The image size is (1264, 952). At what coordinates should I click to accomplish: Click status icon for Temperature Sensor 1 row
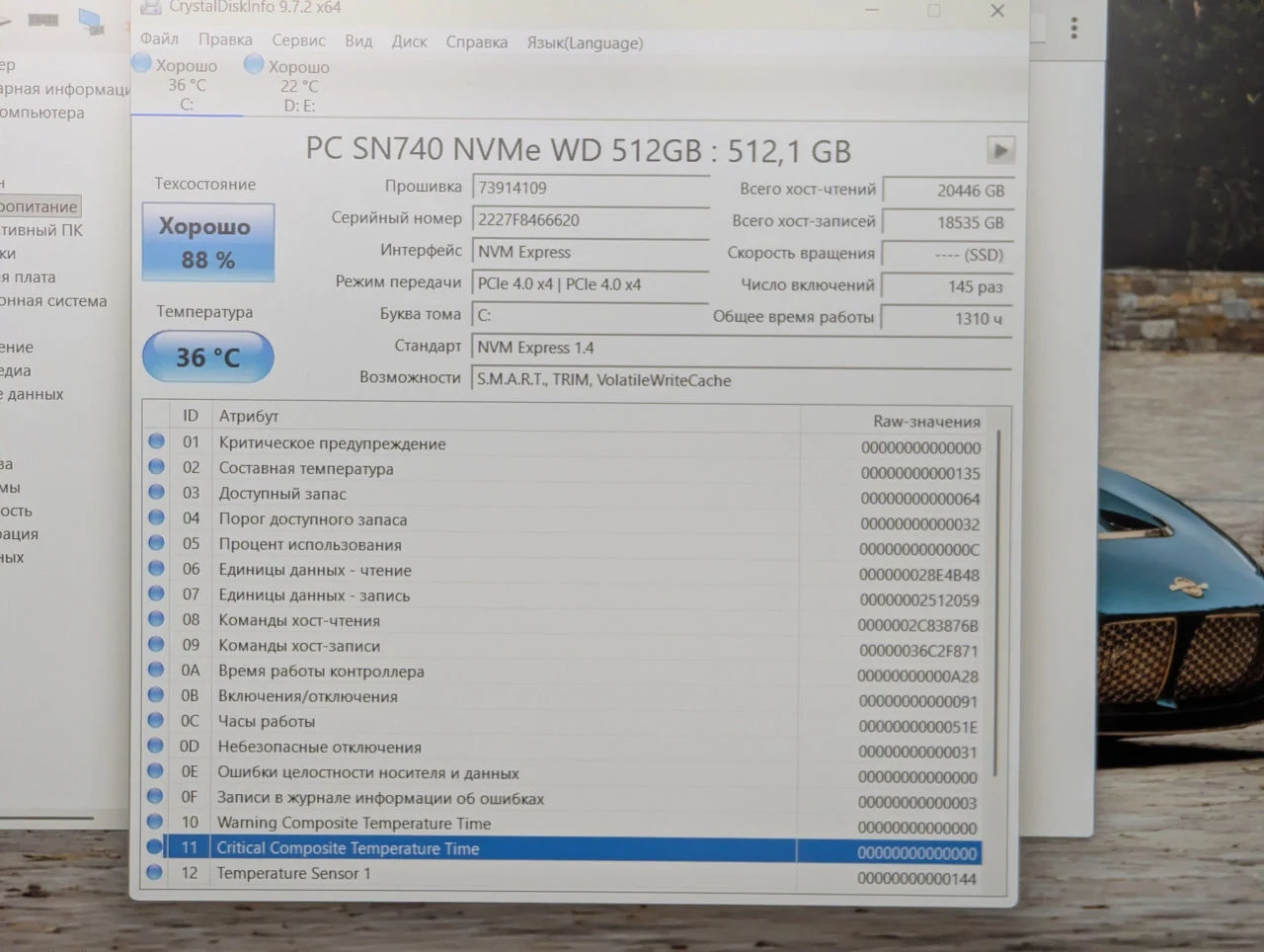154,872
